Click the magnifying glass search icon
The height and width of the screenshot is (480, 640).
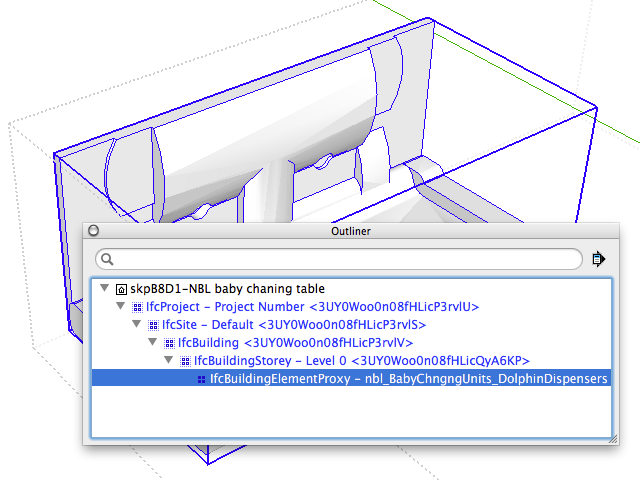[x=107, y=259]
